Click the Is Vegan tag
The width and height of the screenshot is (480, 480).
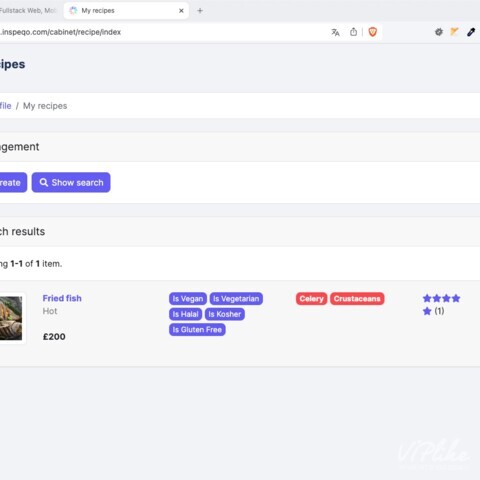pos(188,299)
